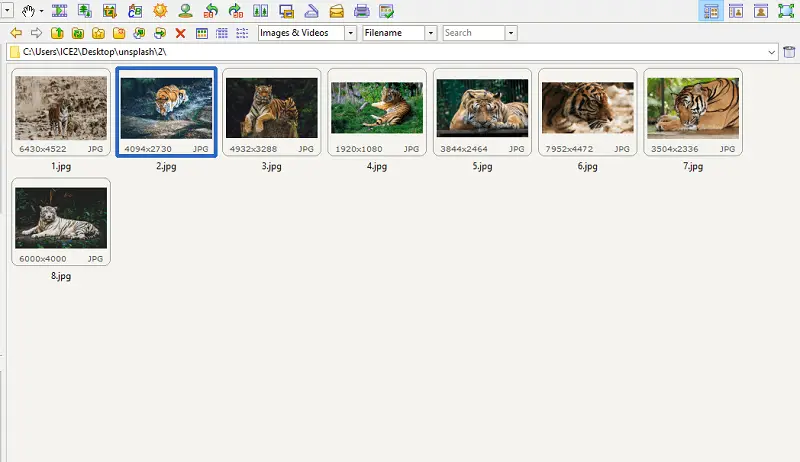Screen dimensions: 800x462
Task: Toggle the fullscreen view mode
Action: pyautogui.click(x=787, y=12)
